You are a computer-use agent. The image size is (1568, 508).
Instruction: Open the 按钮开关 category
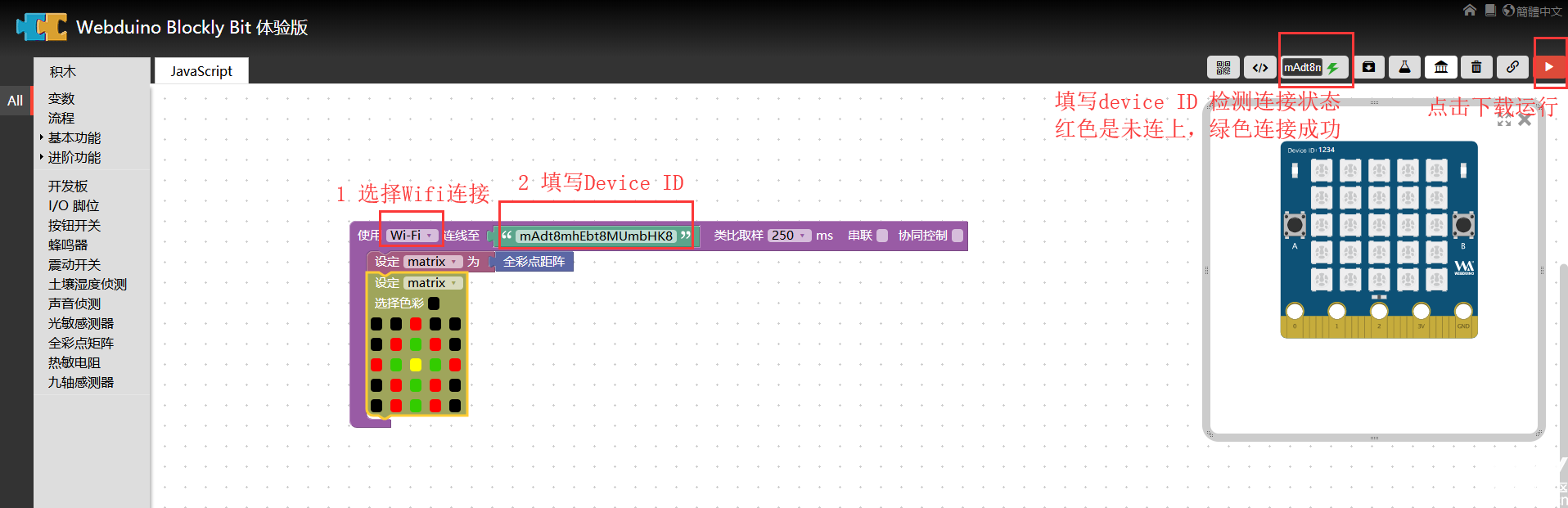click(x=74, y=225)
